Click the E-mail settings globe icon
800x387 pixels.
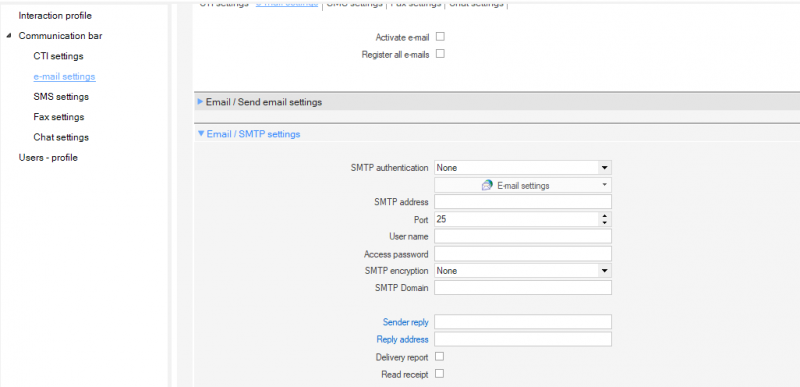(488, 186)
